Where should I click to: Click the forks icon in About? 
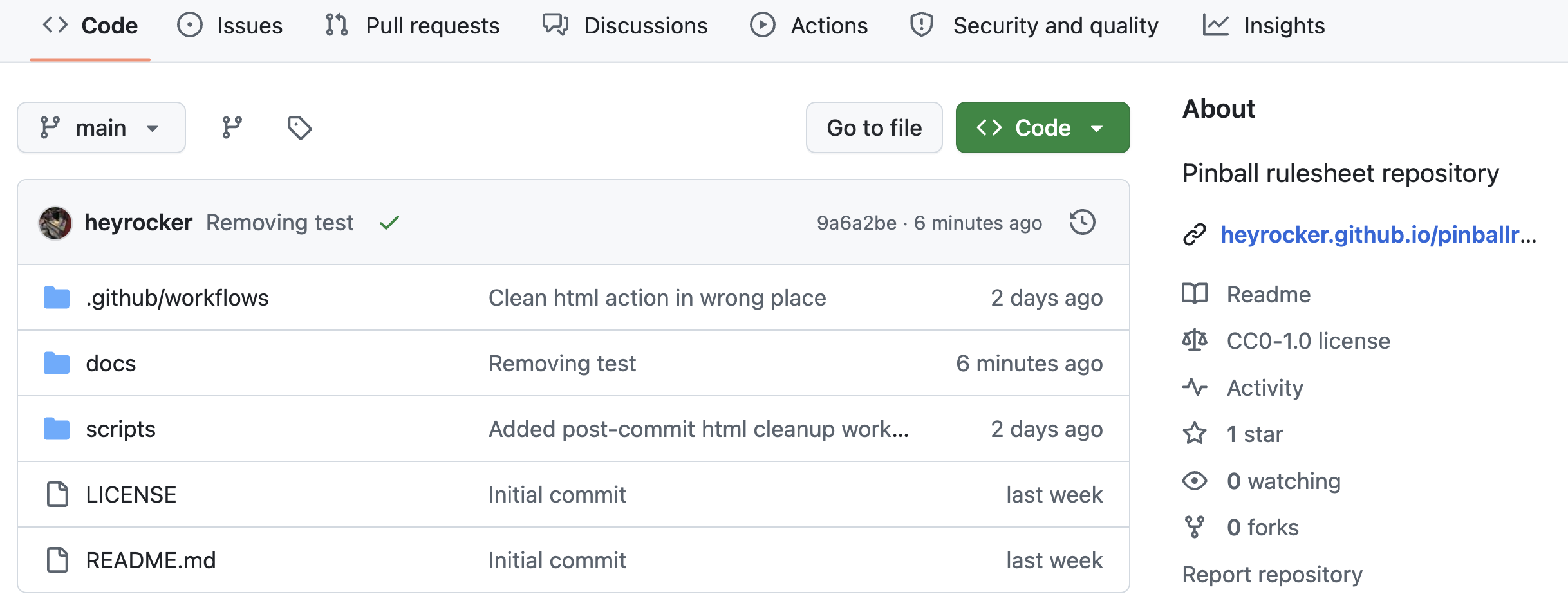pos(1195,527)
